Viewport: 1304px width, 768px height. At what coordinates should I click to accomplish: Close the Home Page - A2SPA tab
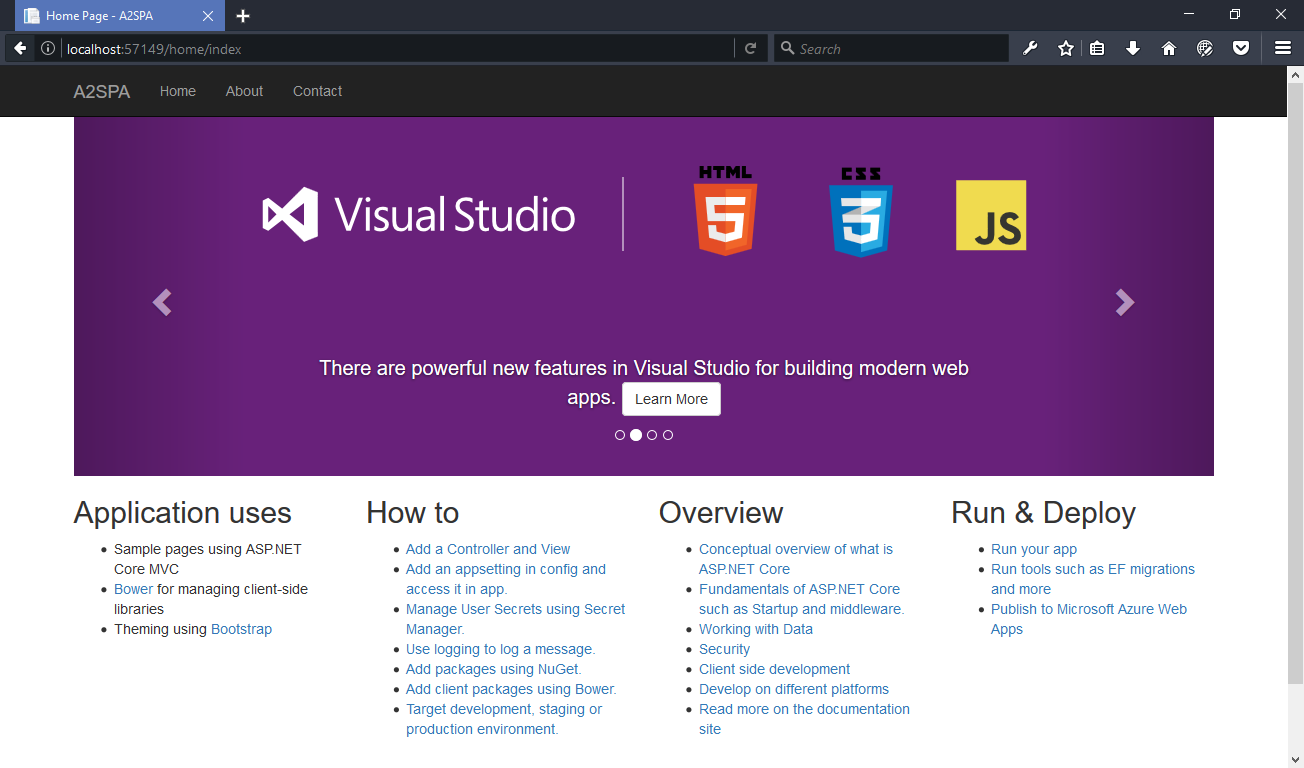[208, 16]
